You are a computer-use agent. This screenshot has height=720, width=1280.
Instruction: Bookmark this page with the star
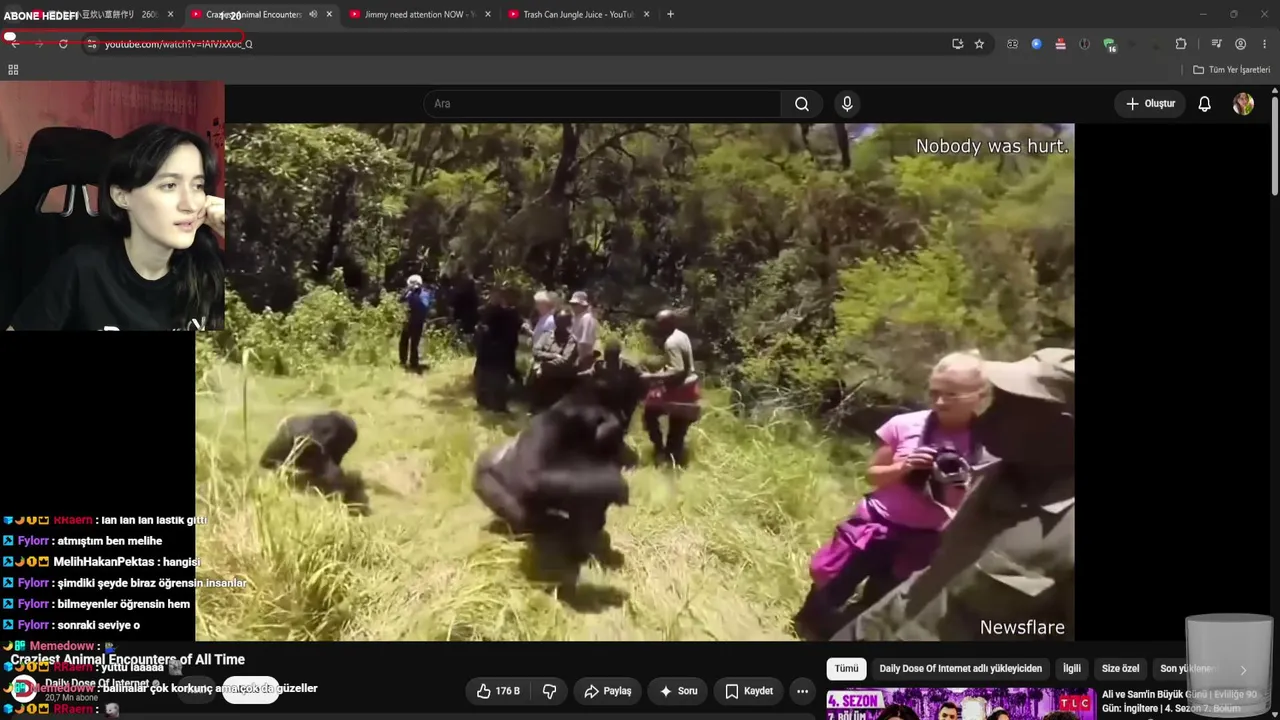[x=979, y=44]
